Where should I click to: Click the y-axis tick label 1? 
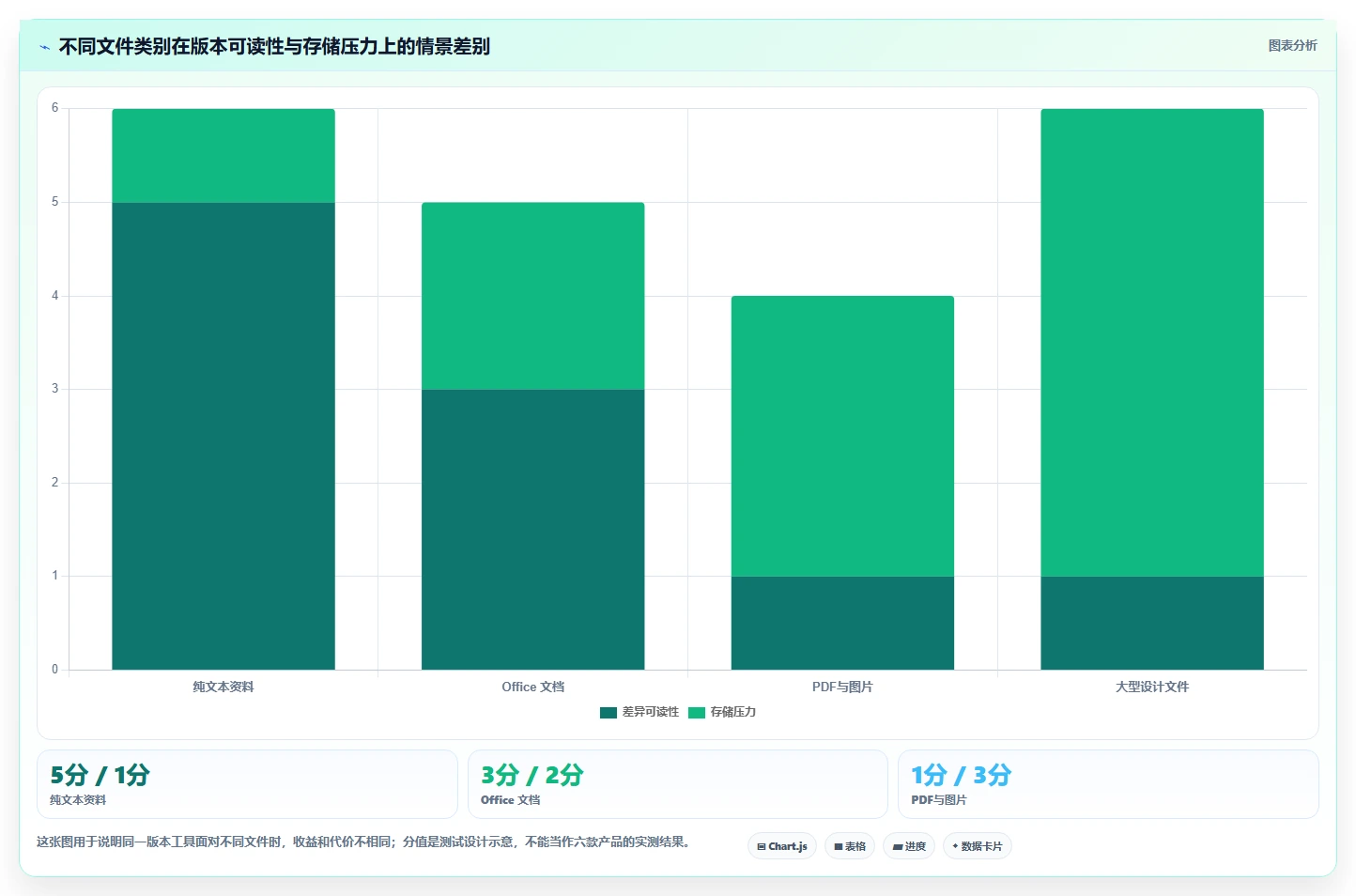pos(54,576)
